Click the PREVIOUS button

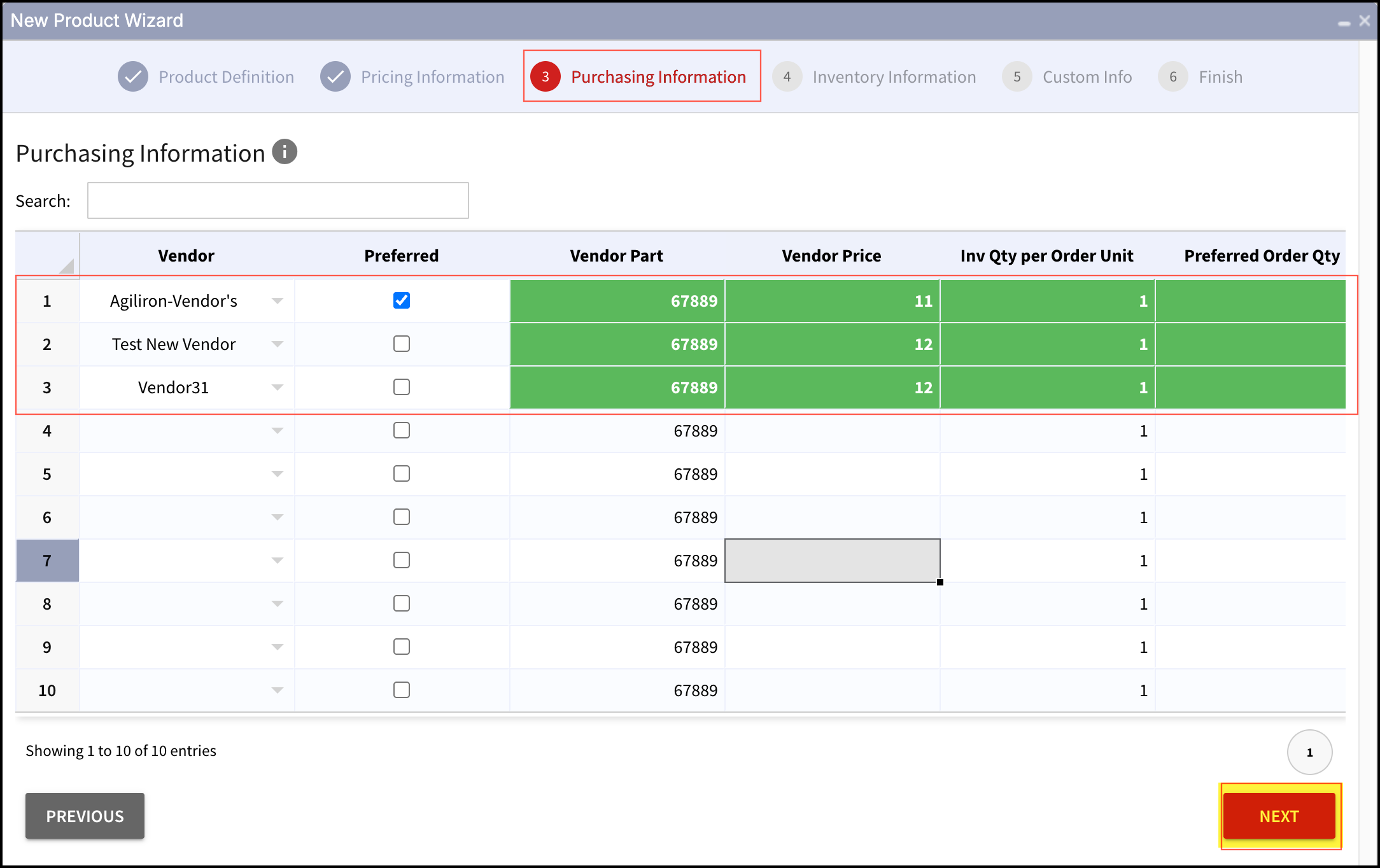click(x=85, y=816)
